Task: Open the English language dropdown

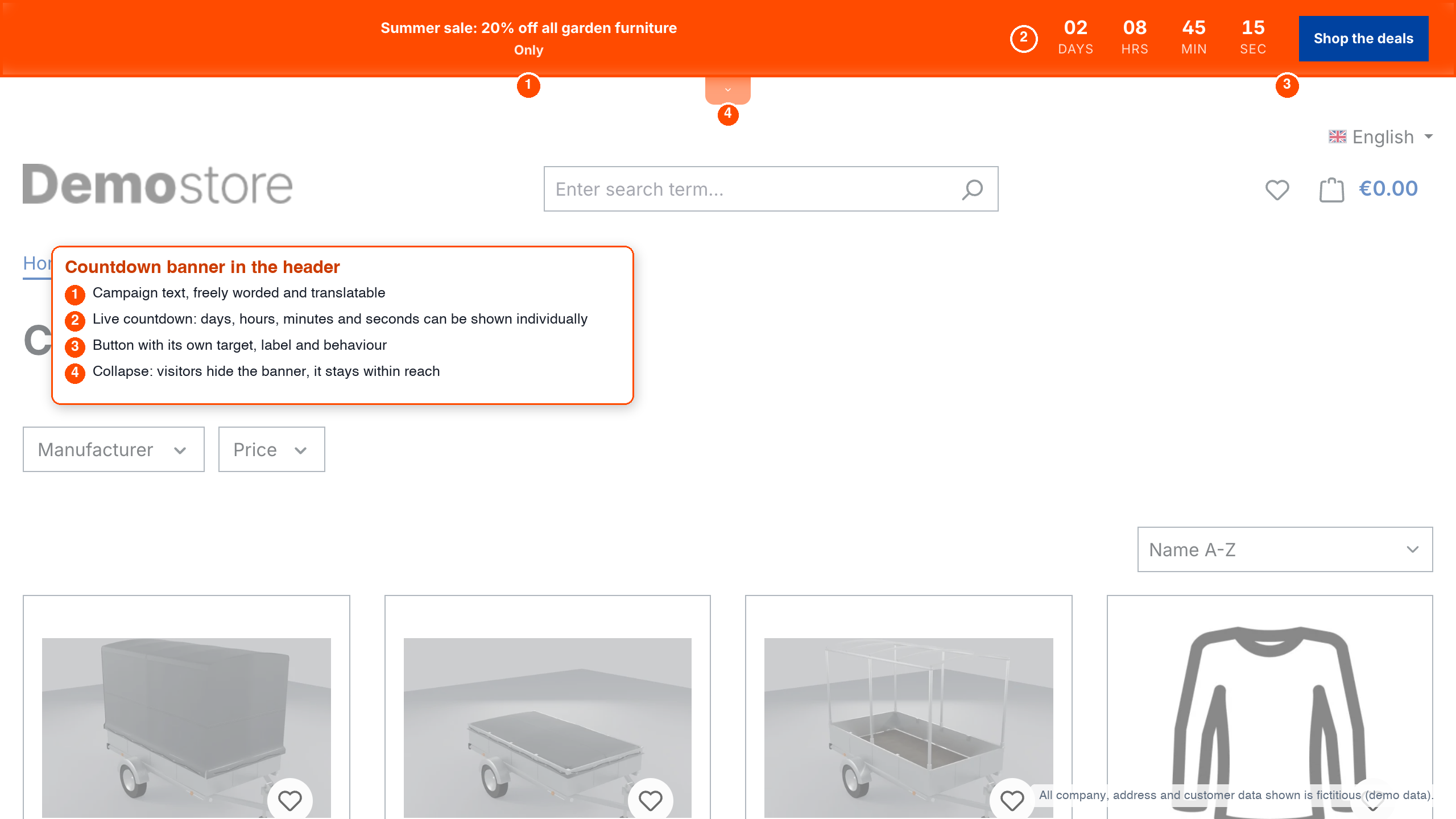Action: pyautogui.click(x=1380, y=137)
